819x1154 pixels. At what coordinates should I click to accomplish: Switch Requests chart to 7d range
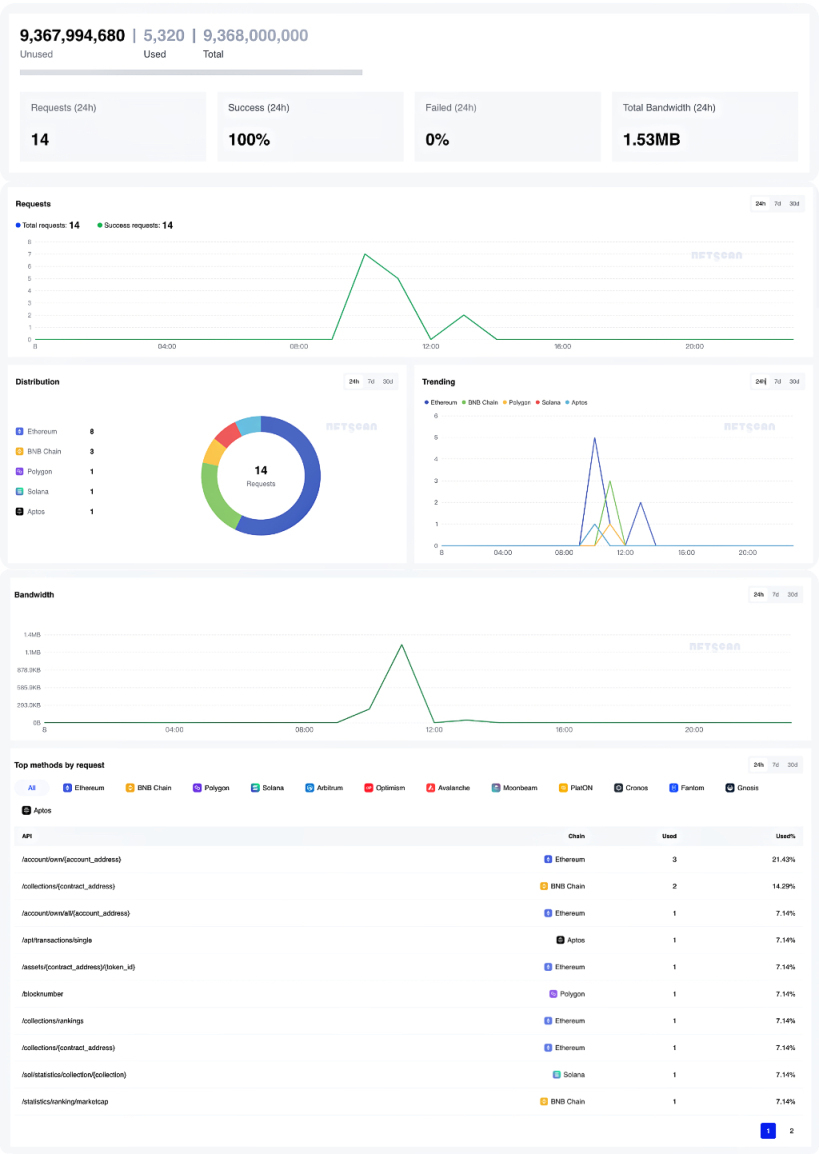[x=777, y=204]
